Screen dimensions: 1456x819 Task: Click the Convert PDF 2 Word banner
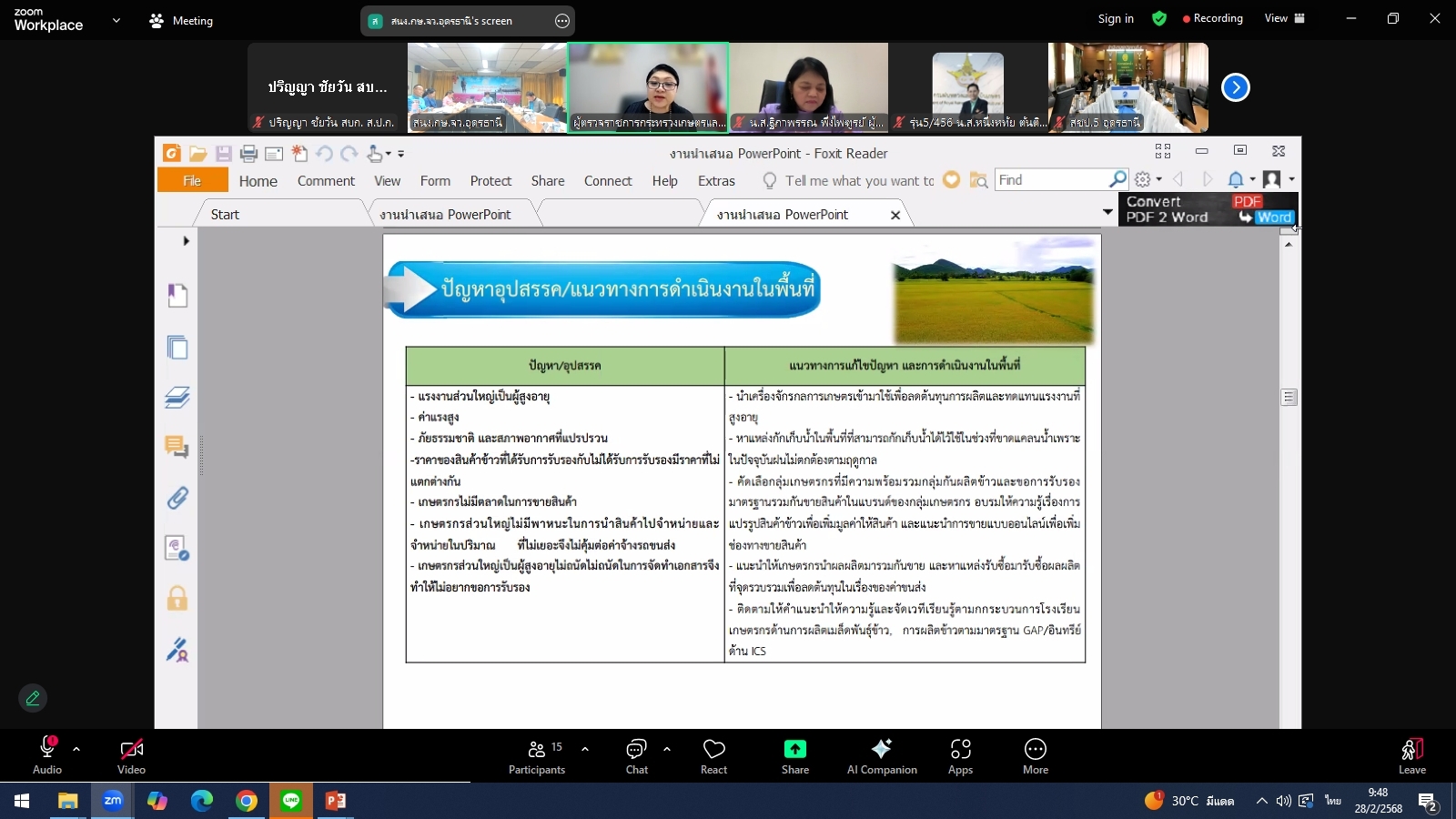point(1208,209)
